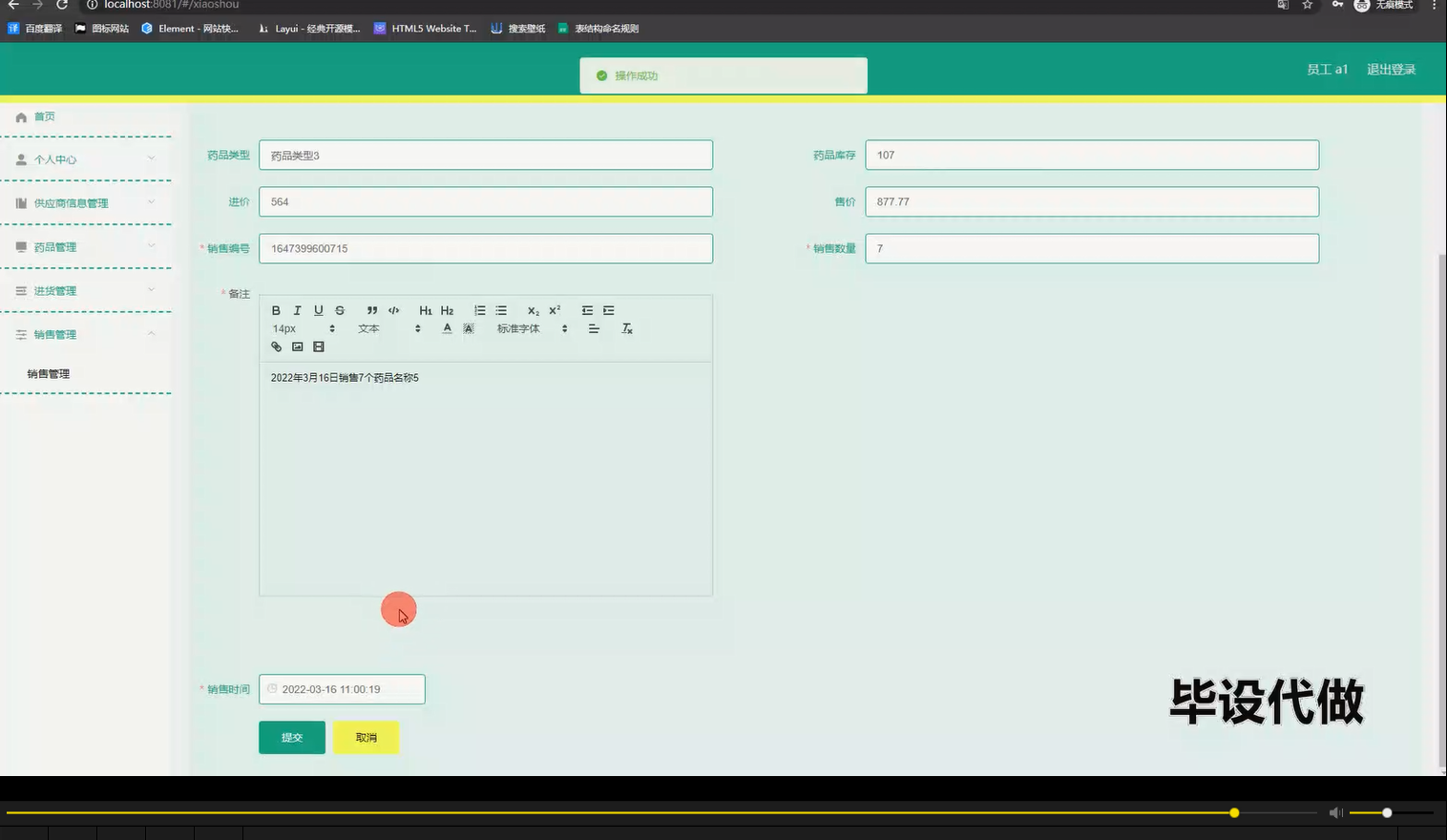Focus the 进价 input field
Screen dimensions: 1447x840
click(x=486, y=201)
